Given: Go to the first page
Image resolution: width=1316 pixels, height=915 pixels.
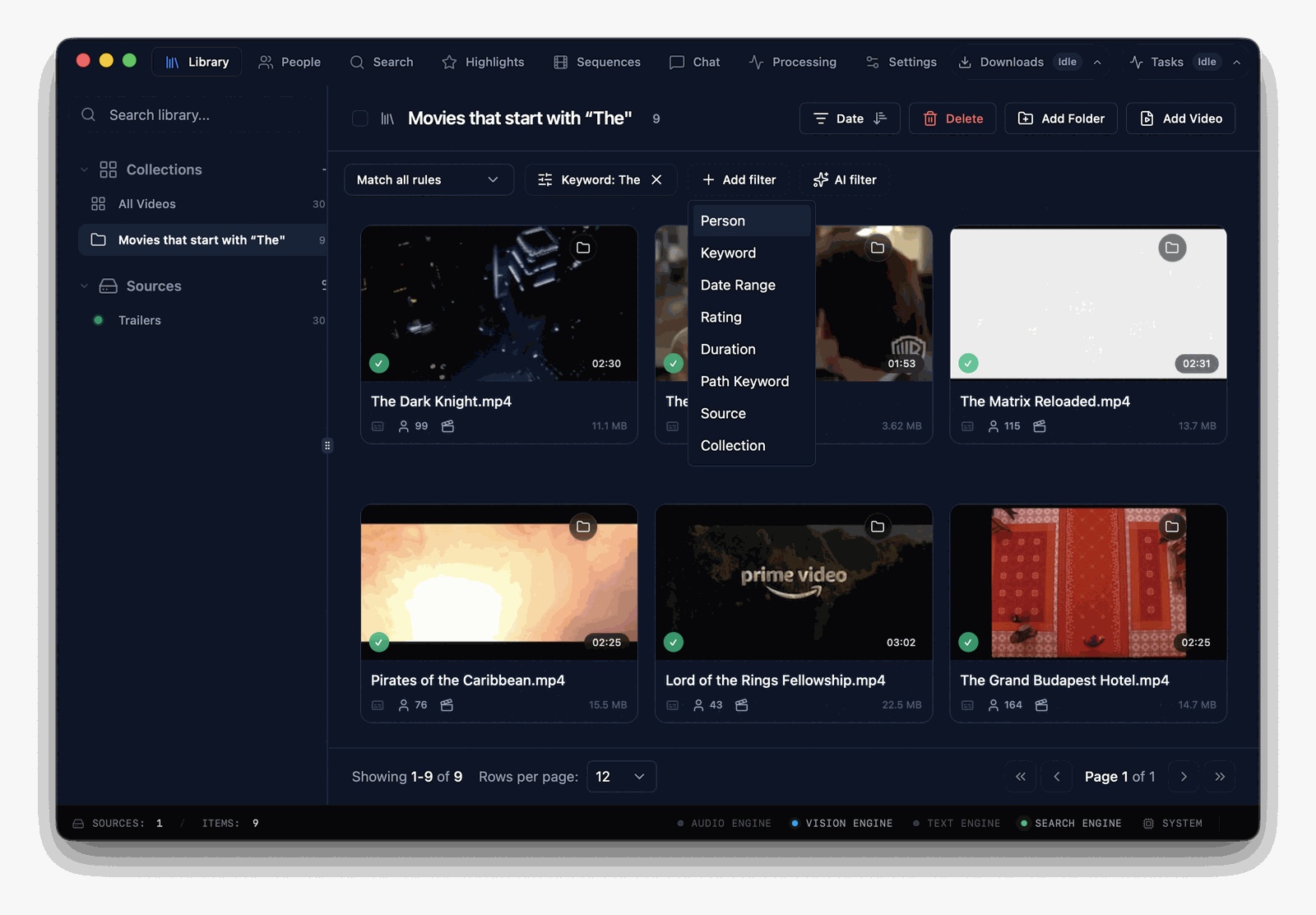Looking at the screenshot, I should [1021, 777].
